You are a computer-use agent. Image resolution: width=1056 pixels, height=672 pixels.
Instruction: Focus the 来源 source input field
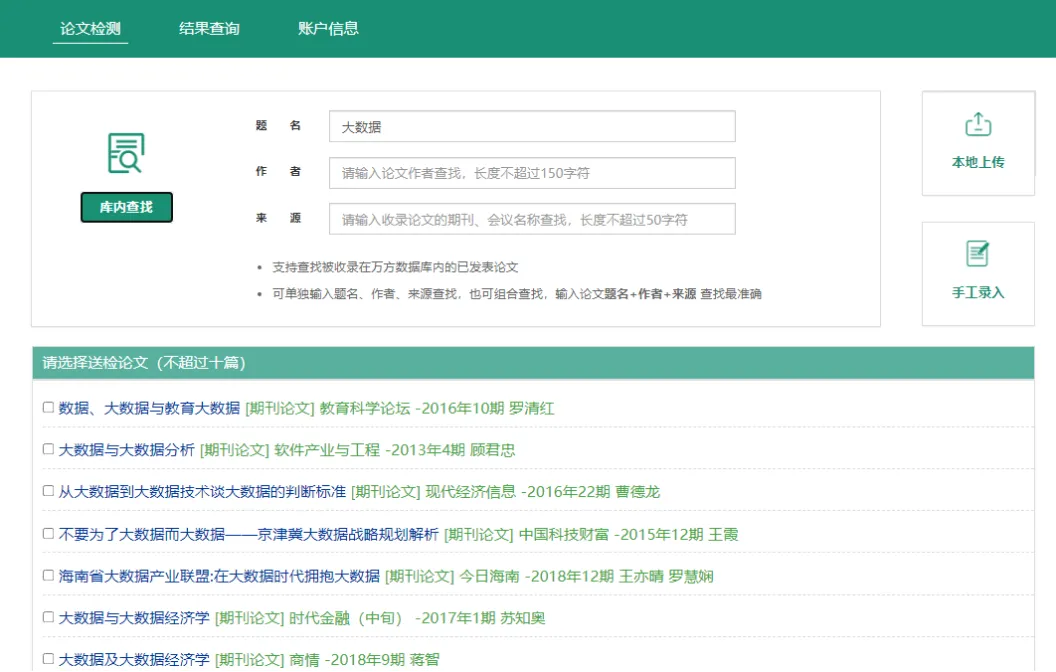pos(531,219)
